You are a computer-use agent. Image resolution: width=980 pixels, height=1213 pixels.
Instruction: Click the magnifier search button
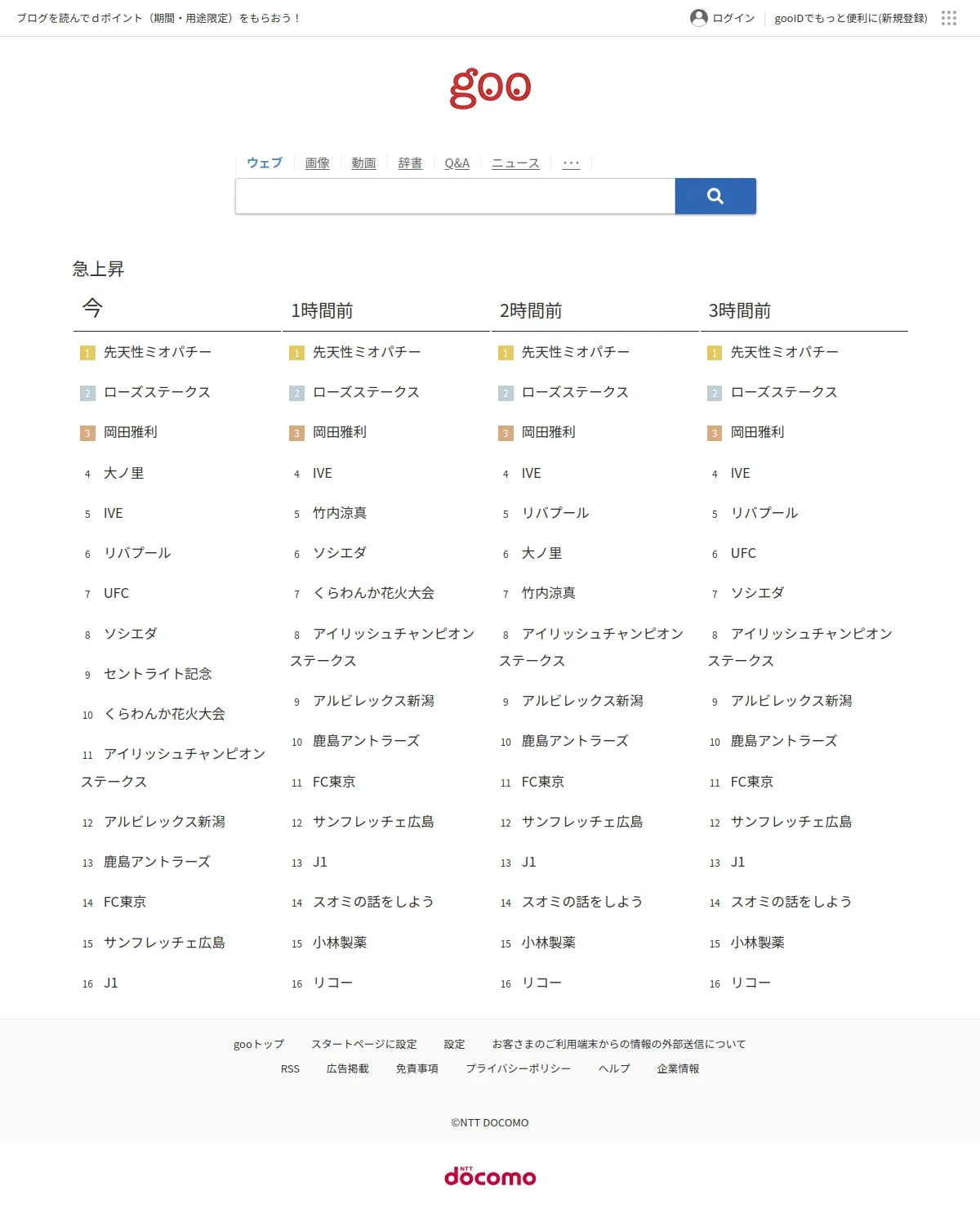coord(715,196)
